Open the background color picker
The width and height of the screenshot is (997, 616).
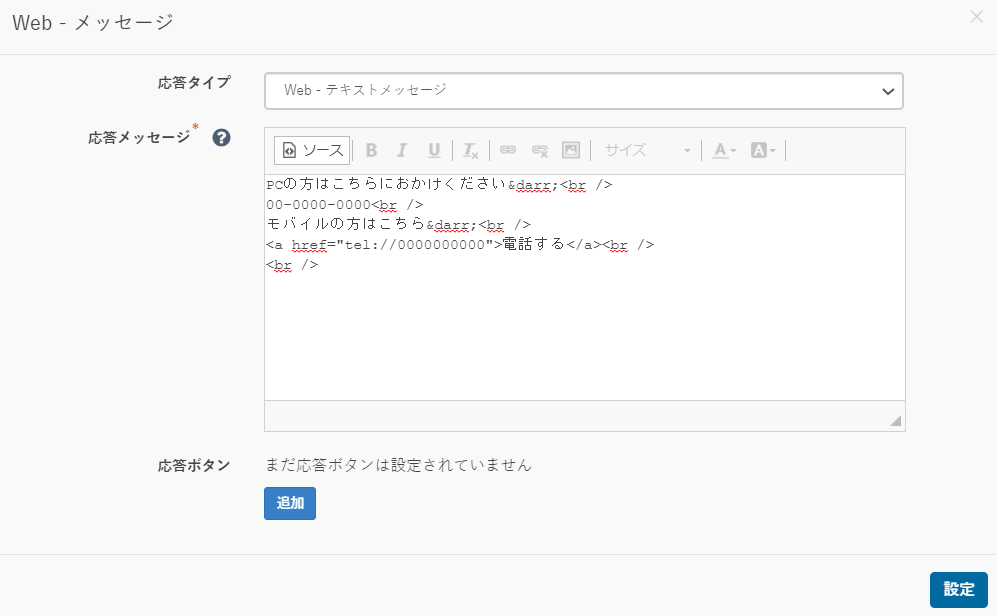[x=763, y=150]
